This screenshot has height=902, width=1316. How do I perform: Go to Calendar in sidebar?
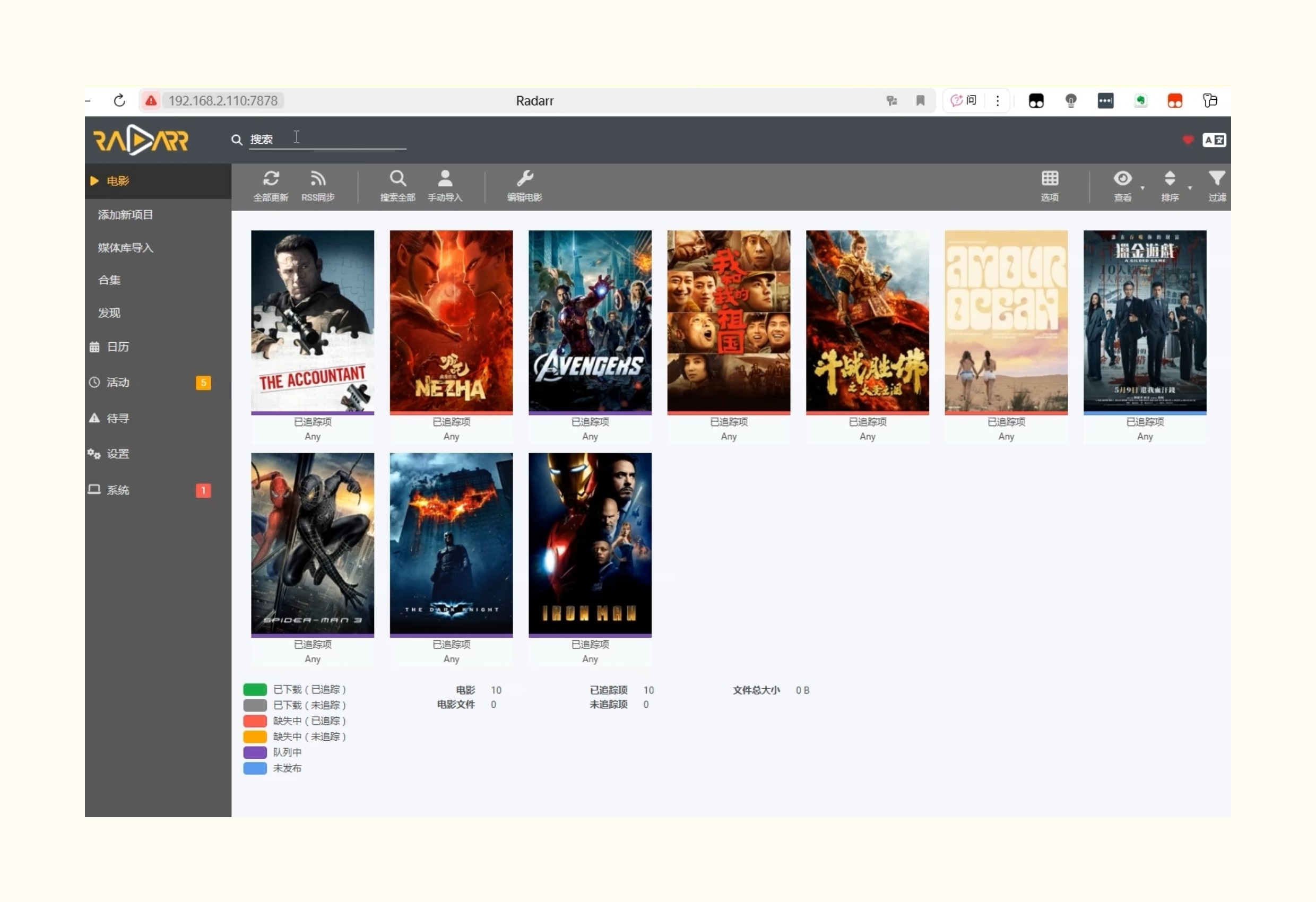click(118, 347)
